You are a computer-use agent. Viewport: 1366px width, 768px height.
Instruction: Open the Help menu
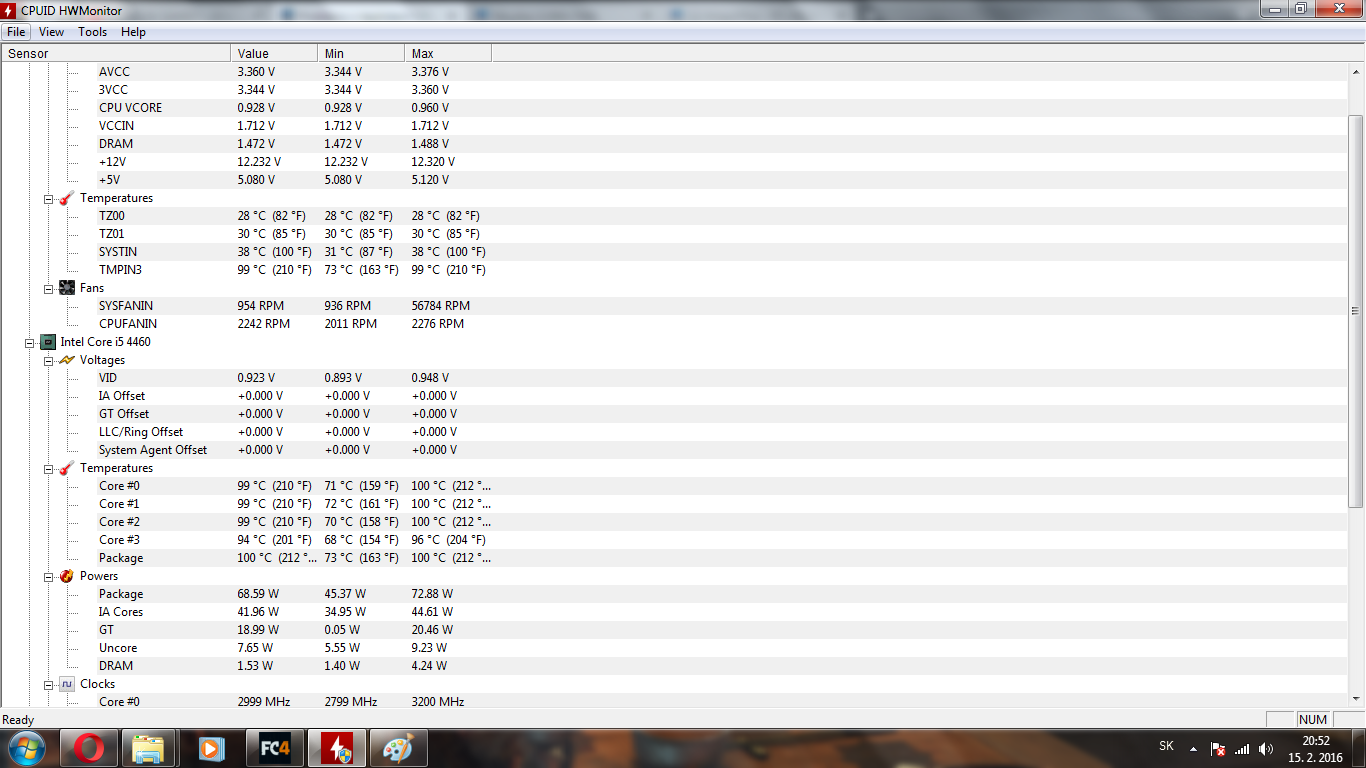click(133, 32)
